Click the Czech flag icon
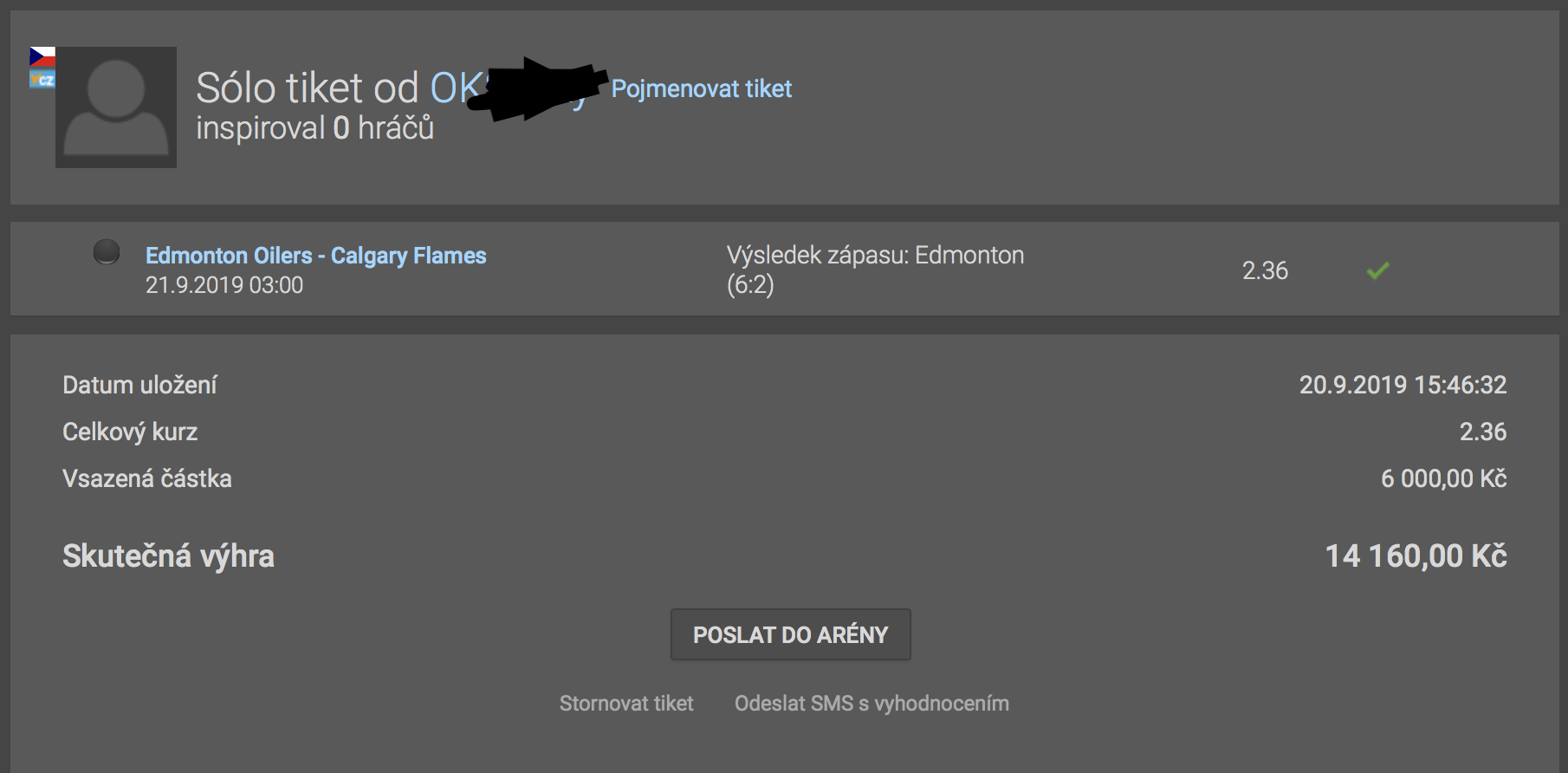 pos(42,57)
